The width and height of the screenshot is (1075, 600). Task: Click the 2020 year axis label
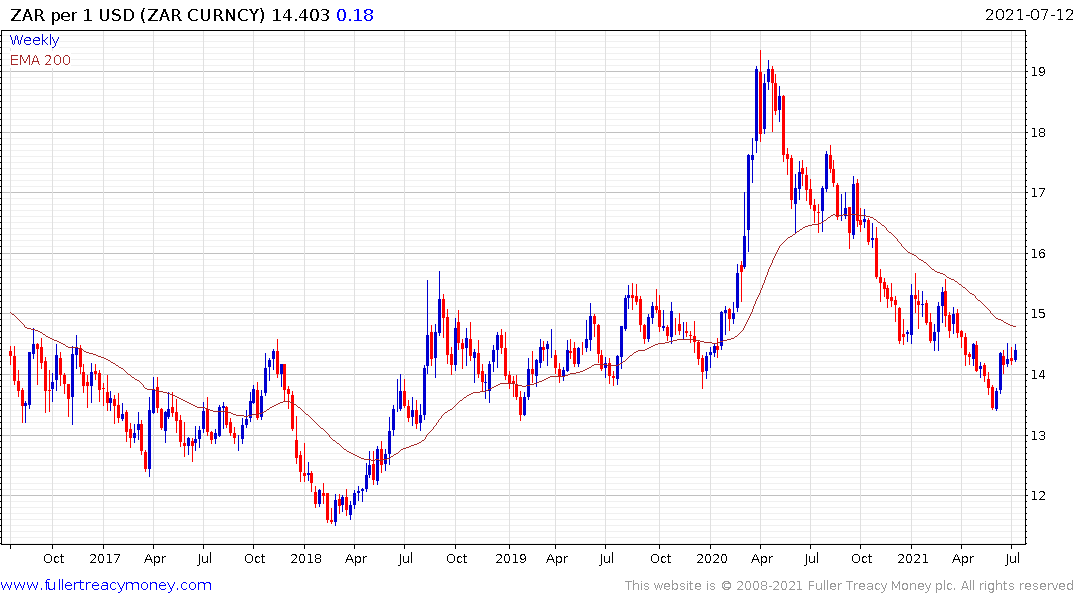712,558
